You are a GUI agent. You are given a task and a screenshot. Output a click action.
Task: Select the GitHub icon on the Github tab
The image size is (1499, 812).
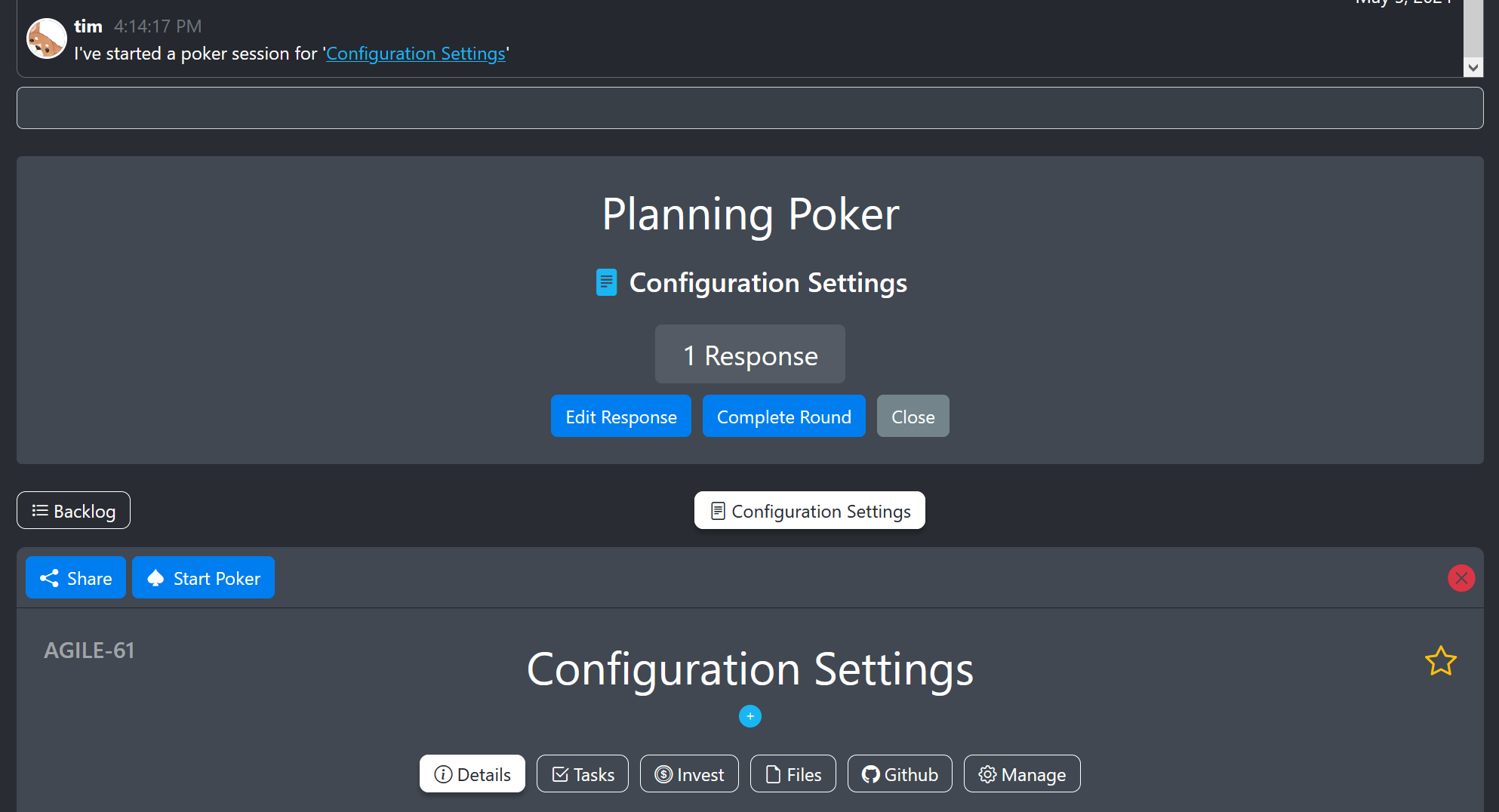872,774
